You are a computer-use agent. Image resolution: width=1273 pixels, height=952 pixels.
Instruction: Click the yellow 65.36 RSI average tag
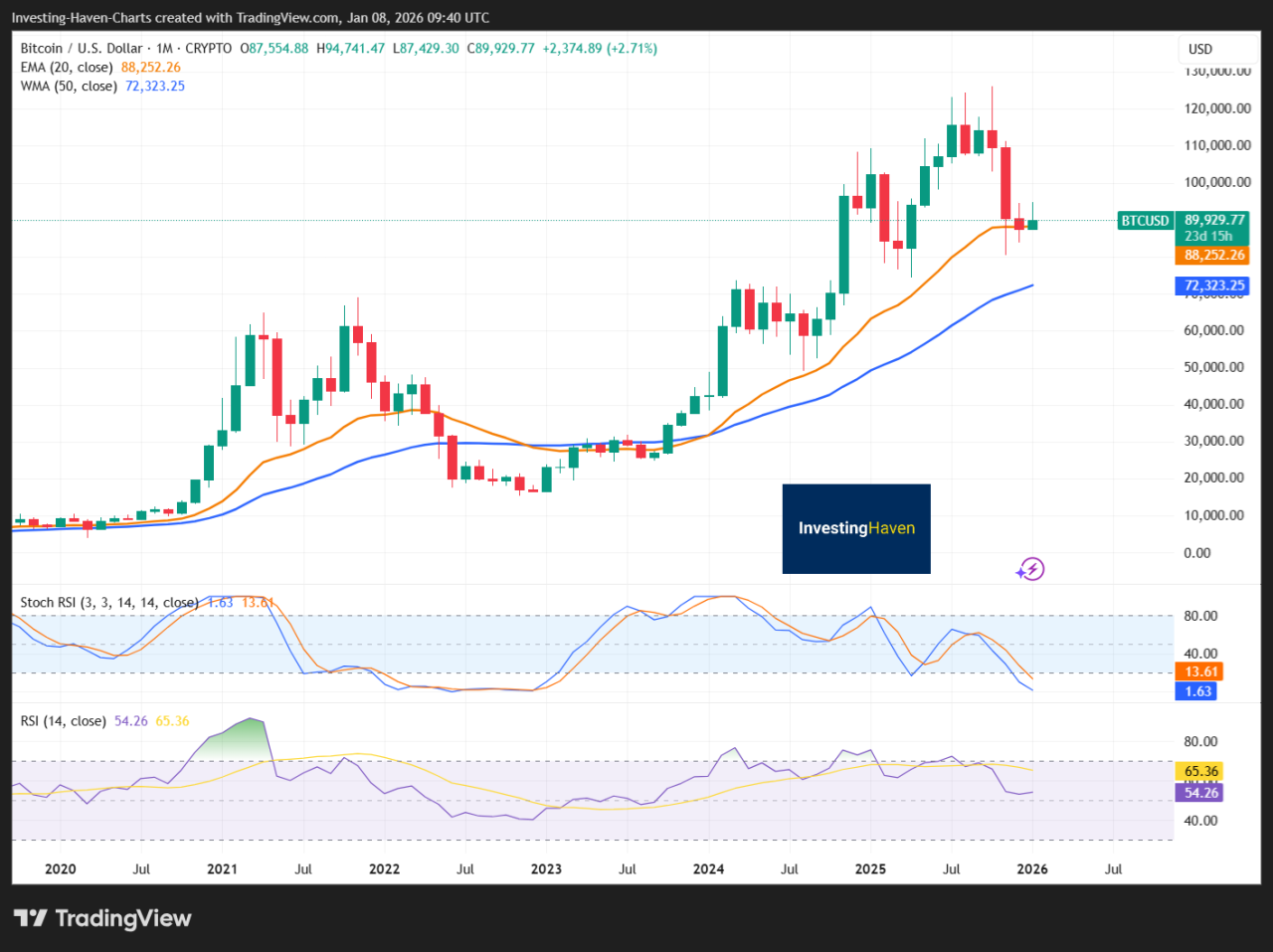click(1201, 771)
